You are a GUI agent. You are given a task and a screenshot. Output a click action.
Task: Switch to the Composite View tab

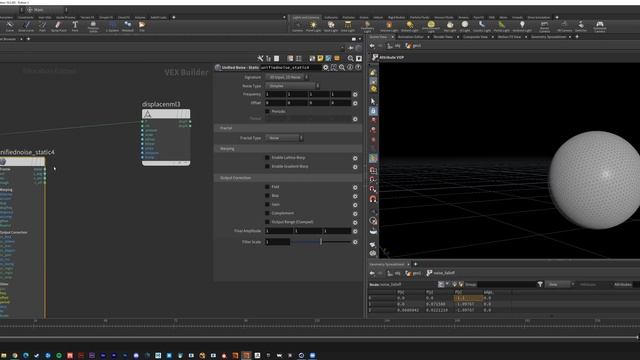click(476, 37)
